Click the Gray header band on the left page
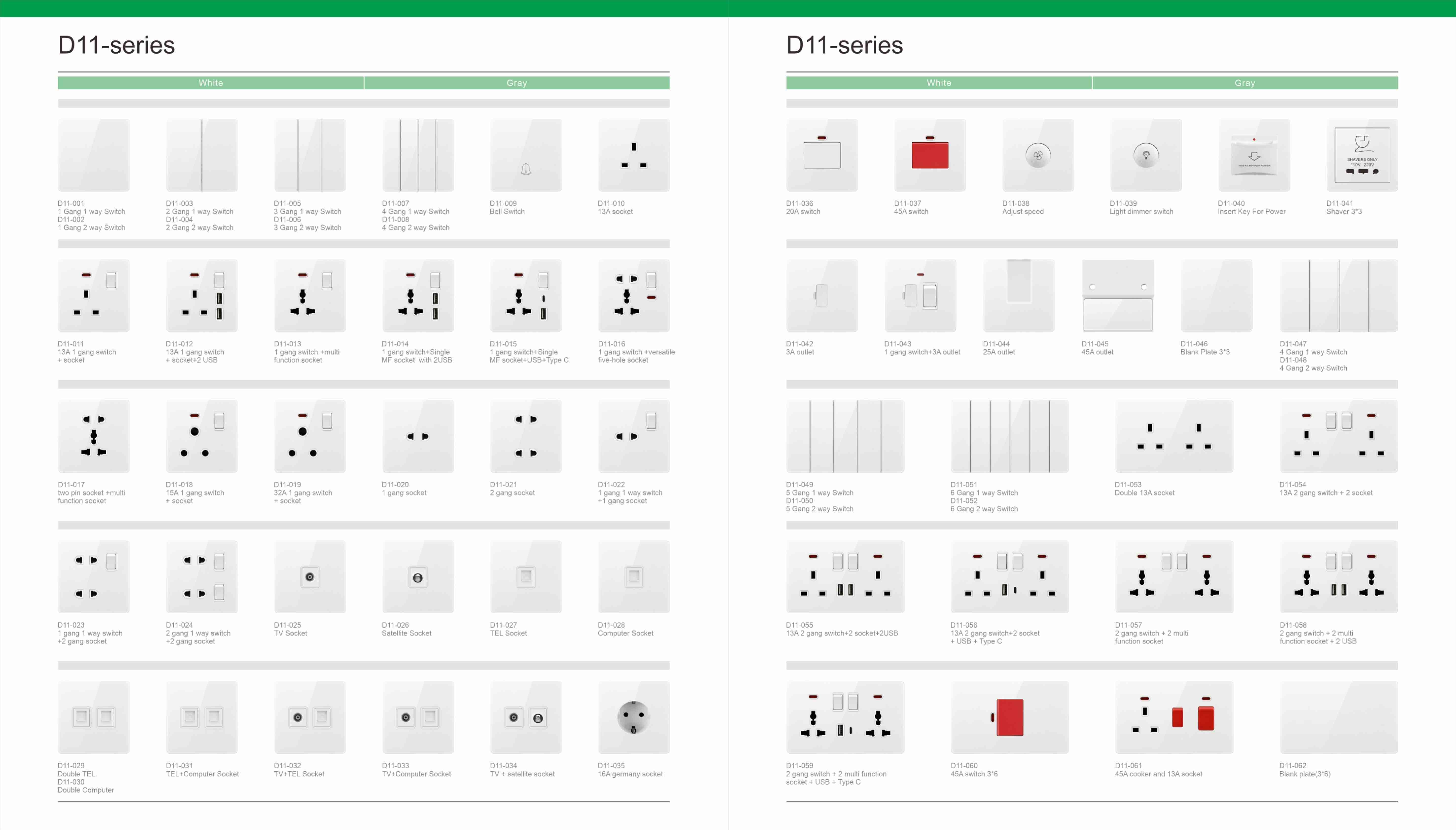 (x=517, y=83)
